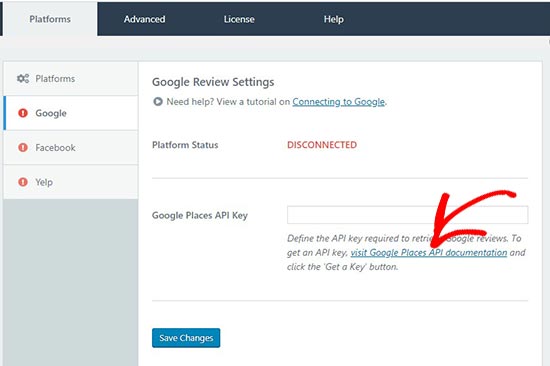
Task: Click the red warning icon next to Google
Action: 23,113
